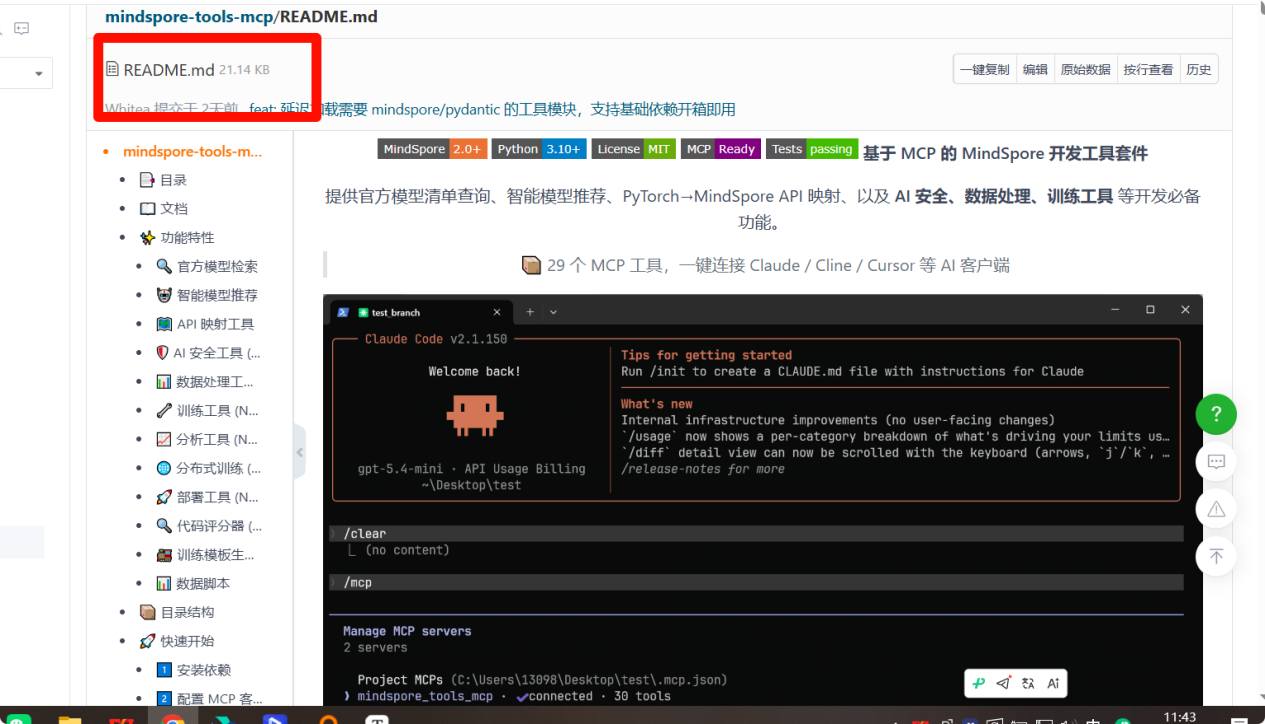This screenshot has height=724, width=1265.
Task: Open the 历史 history button
Action: 1199,69
